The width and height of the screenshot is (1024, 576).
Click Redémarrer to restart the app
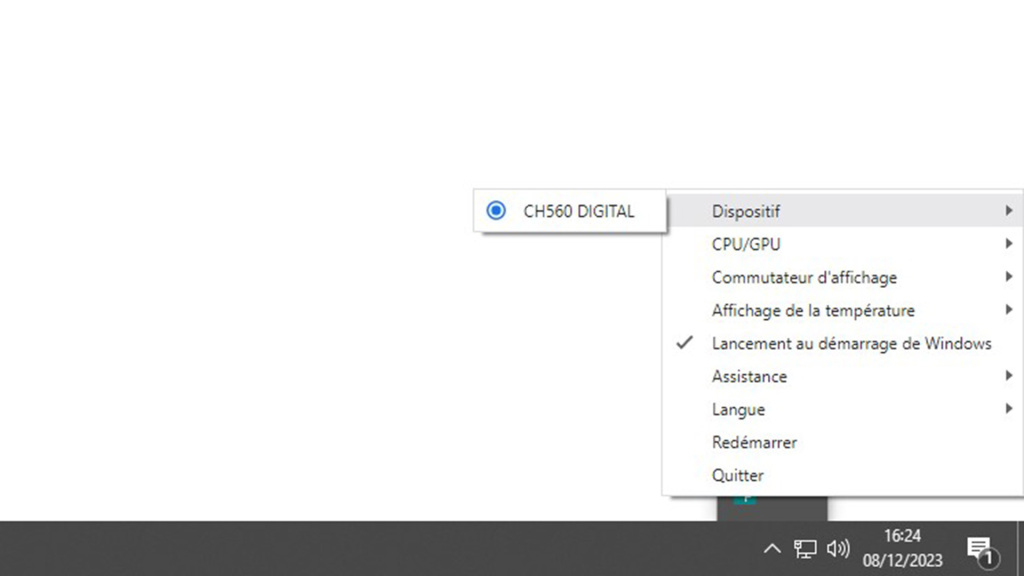coord(754,442)
